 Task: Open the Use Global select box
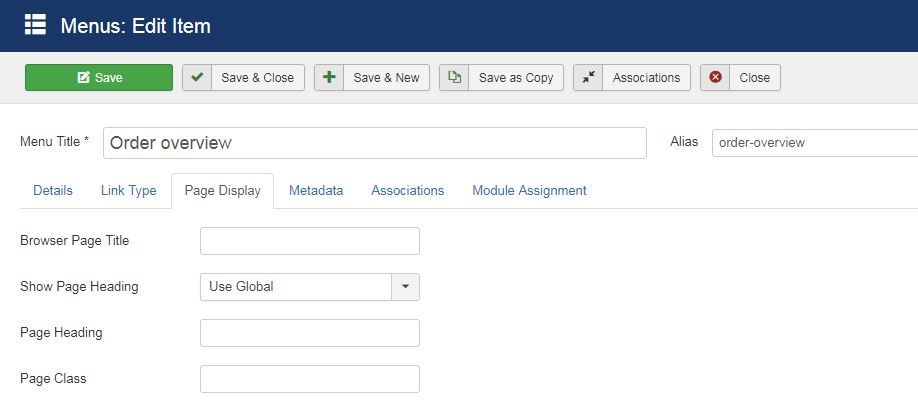point(296,287)
